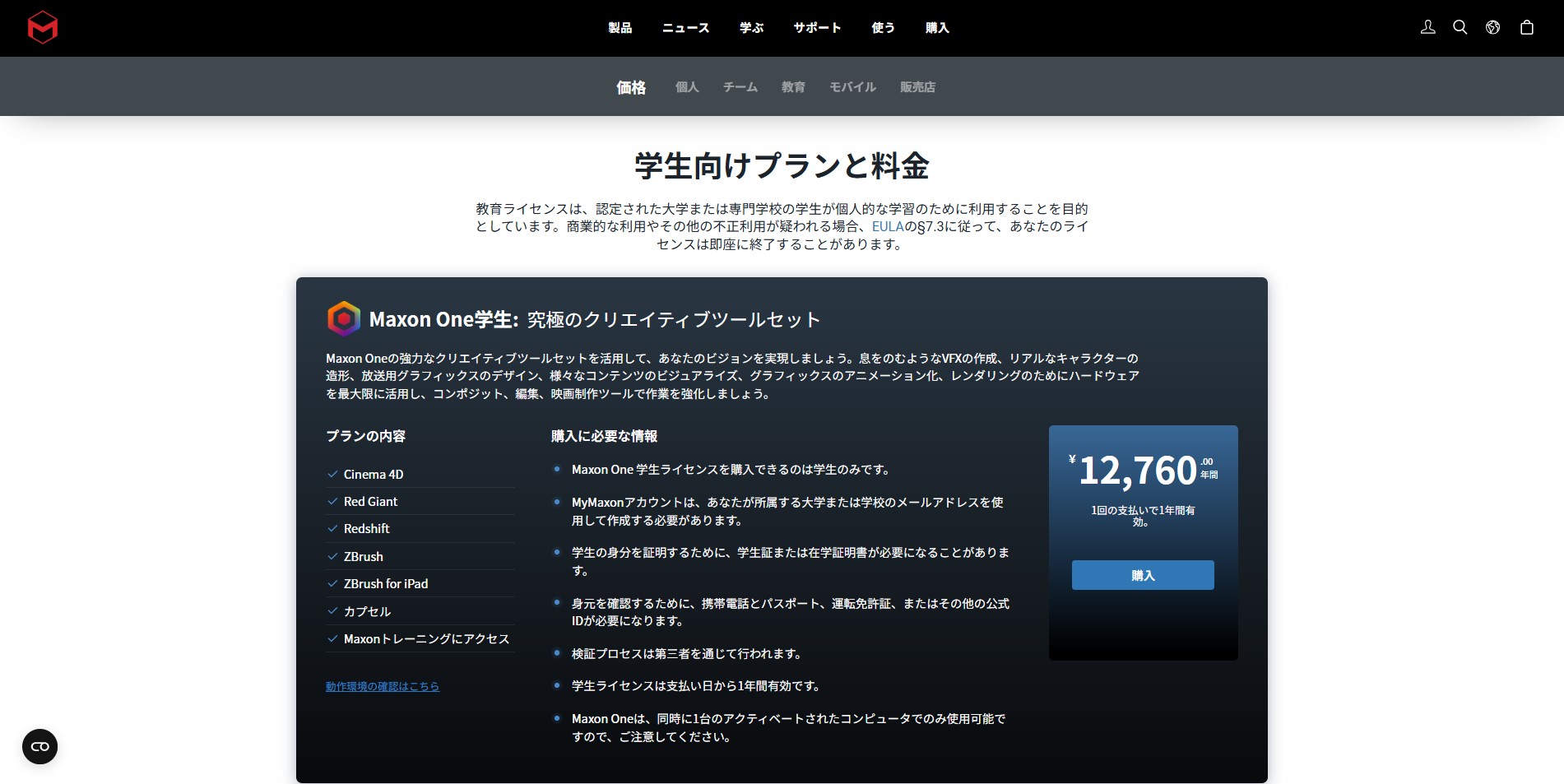
Task: Switch to the モバイル tab
Action: click(852, 86)
